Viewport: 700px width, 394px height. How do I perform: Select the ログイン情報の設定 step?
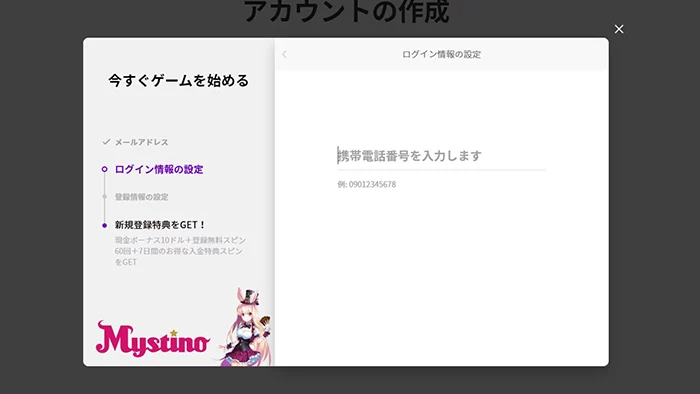coord(159,169)
